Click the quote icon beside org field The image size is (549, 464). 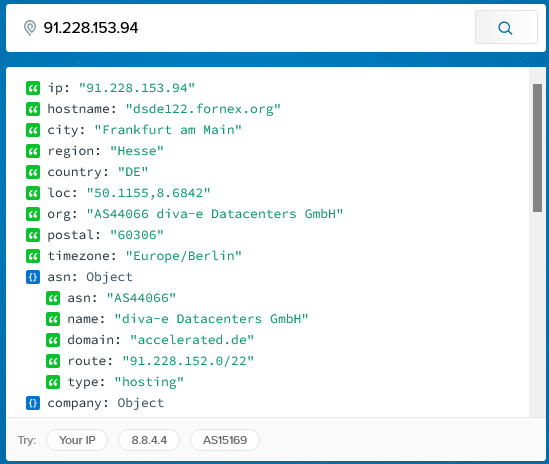(33, 214)
